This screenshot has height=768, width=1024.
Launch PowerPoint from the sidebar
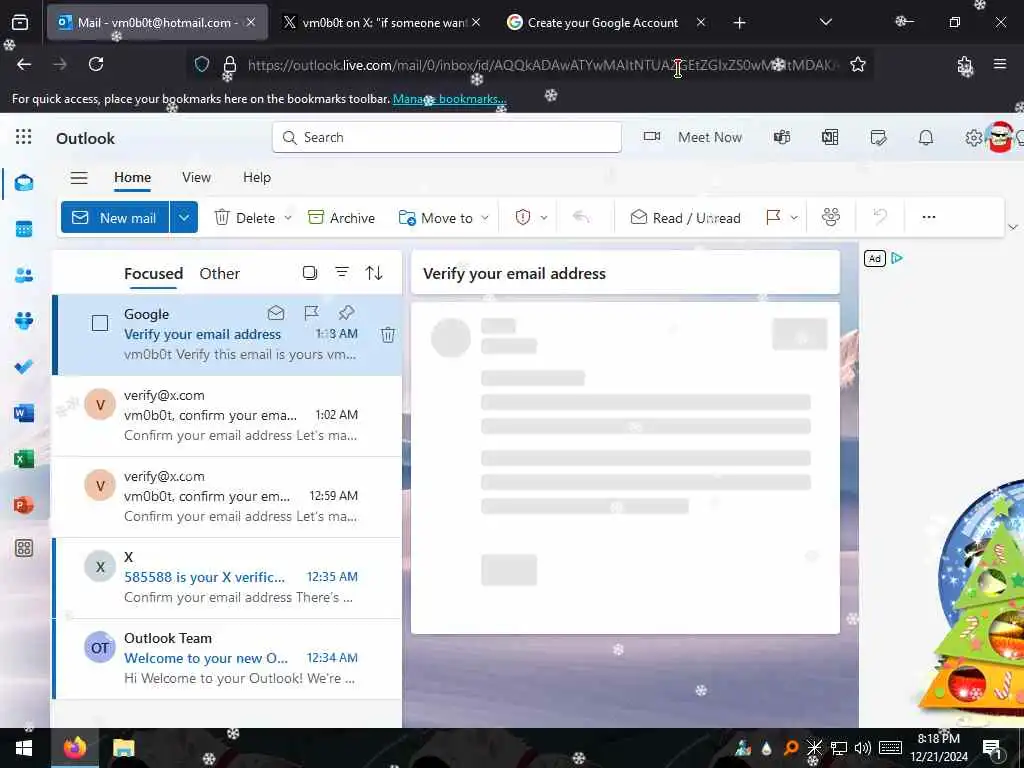coord(24,505)
